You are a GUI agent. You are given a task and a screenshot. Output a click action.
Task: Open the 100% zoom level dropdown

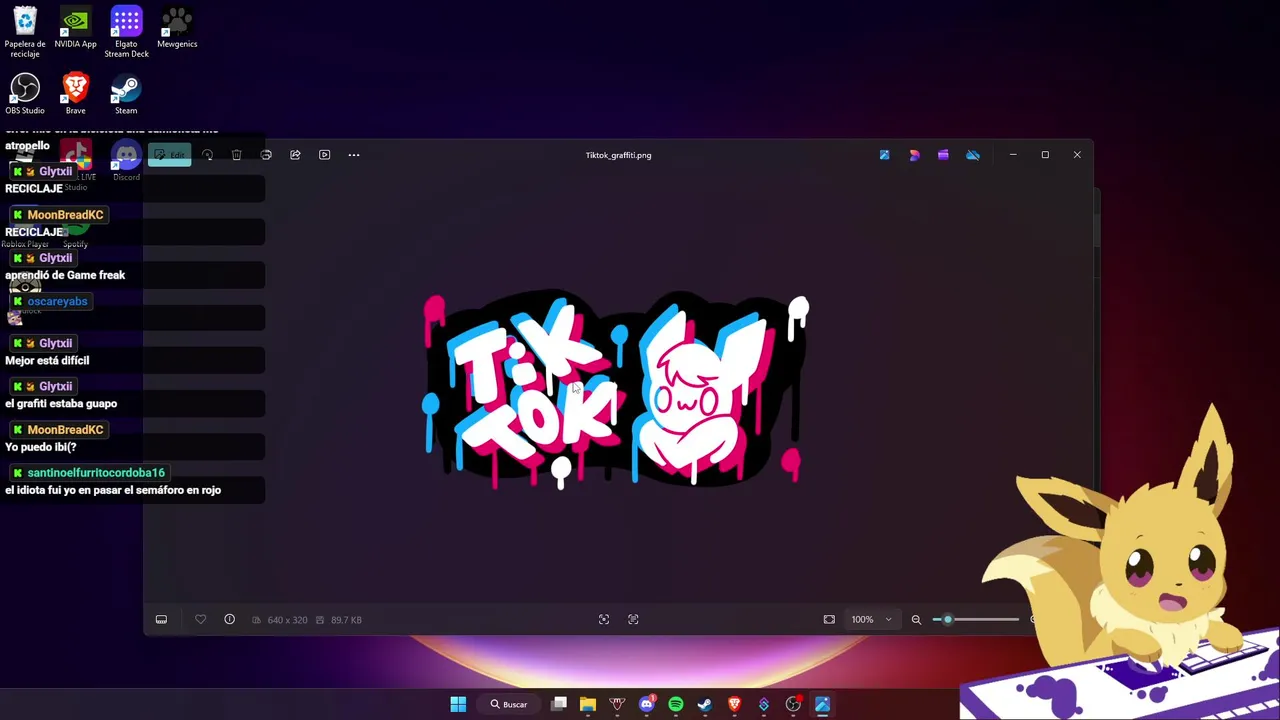(x=871, y=620)
